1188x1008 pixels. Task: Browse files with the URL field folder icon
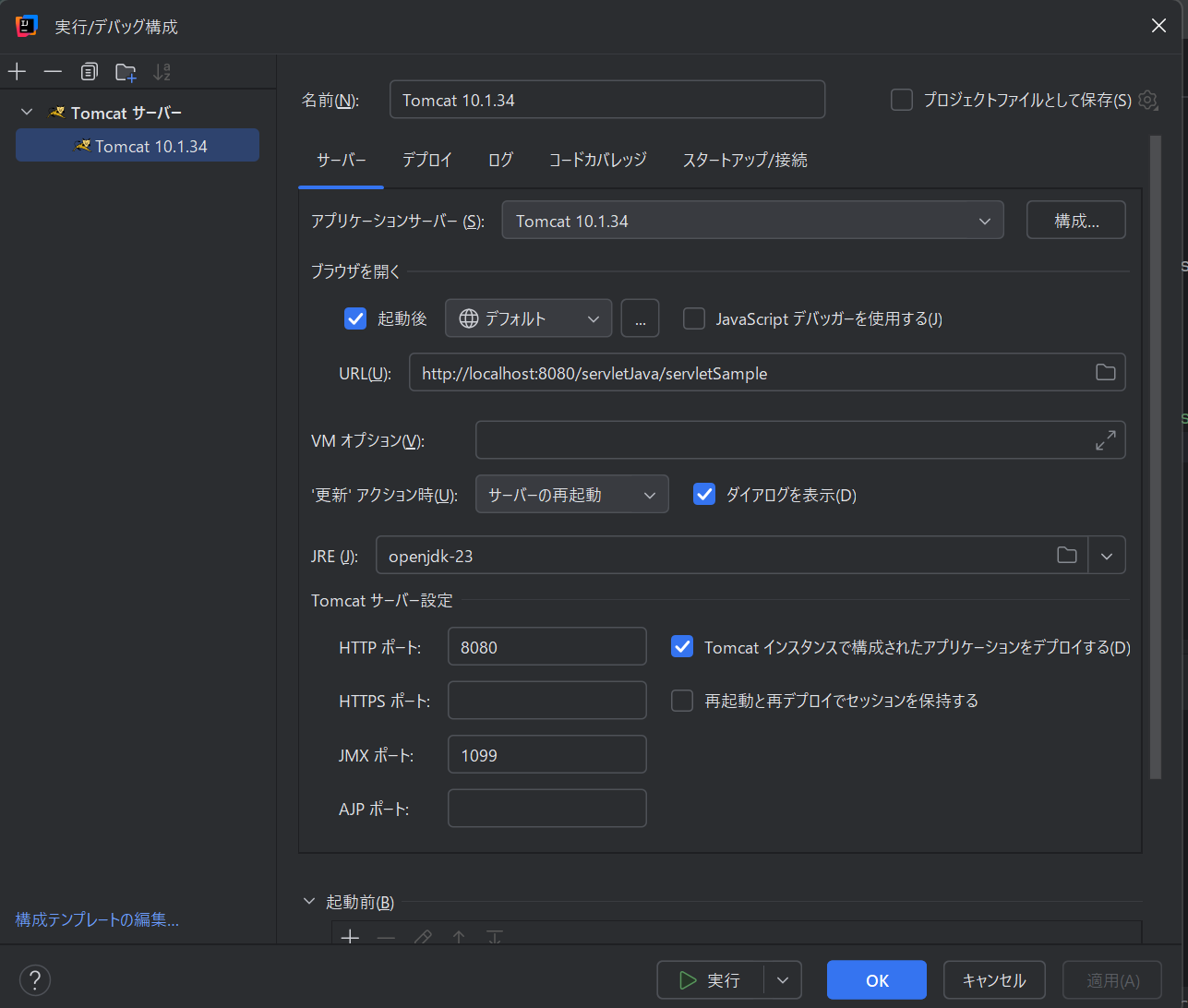pyautogui.click(x=1105, y=372)
